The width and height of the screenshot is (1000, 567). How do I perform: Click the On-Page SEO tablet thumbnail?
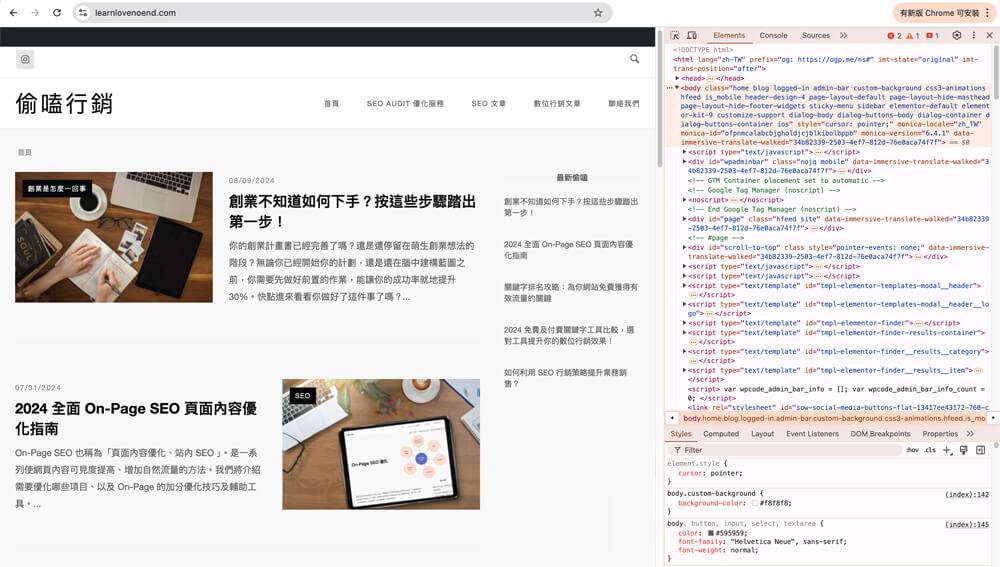(381, 445)
